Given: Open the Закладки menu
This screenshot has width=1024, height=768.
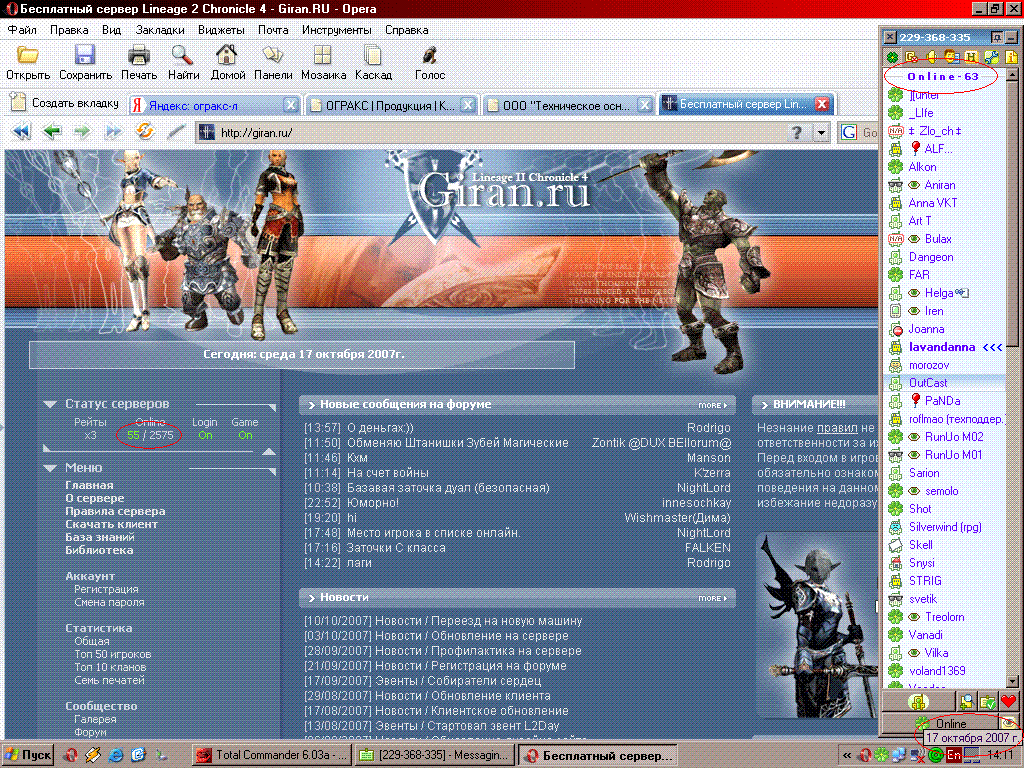Looking at the screenshot, I should point(160,30).
